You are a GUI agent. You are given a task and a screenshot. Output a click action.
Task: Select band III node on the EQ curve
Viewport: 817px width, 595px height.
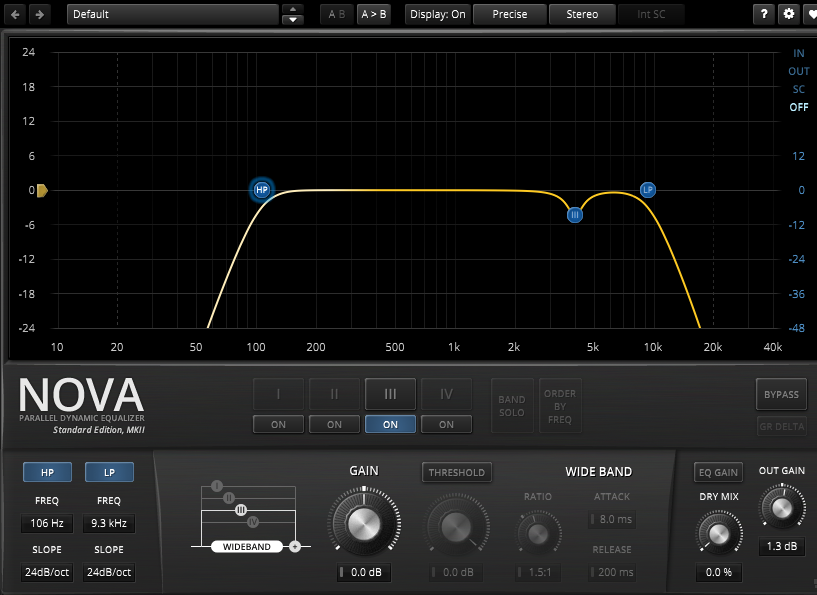click(575, 215)
